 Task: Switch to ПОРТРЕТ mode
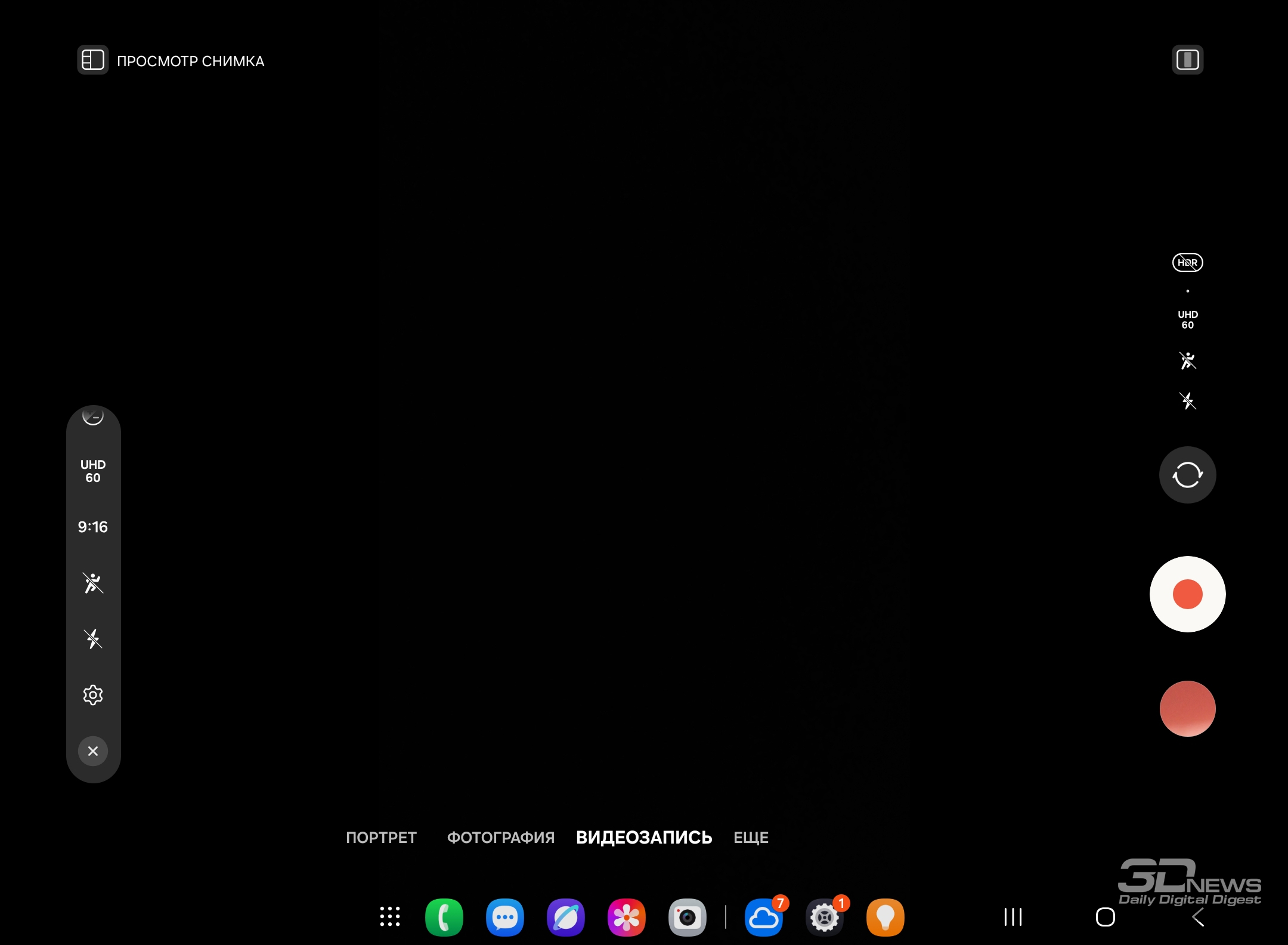pyautogui.click(x=381, y=838)
